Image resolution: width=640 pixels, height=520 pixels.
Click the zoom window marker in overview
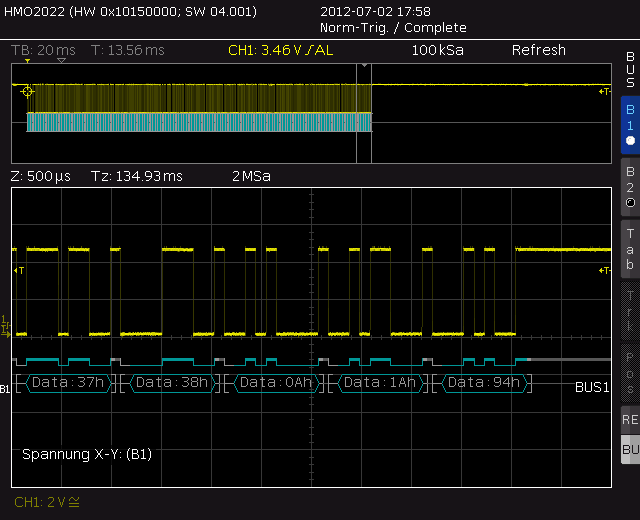pos(364,113)
